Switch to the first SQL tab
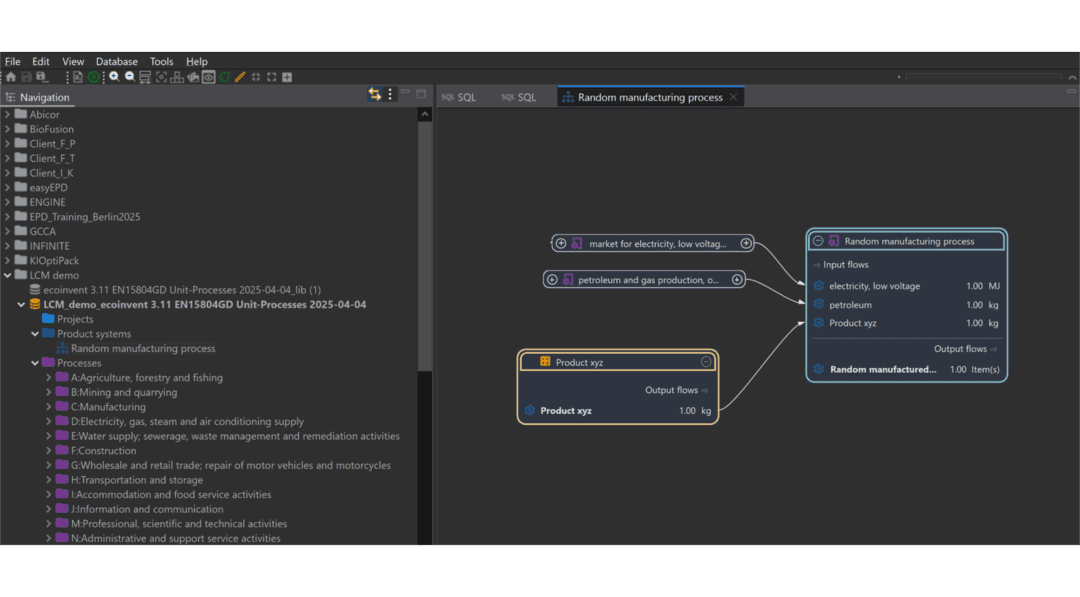The width and height of the screenshot is (1080, 597). [459, 97]
